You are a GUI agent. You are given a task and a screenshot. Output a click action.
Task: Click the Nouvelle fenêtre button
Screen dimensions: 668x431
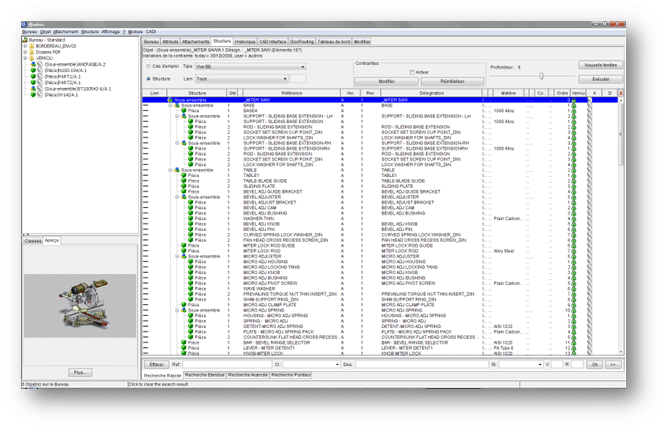point(600,65)
